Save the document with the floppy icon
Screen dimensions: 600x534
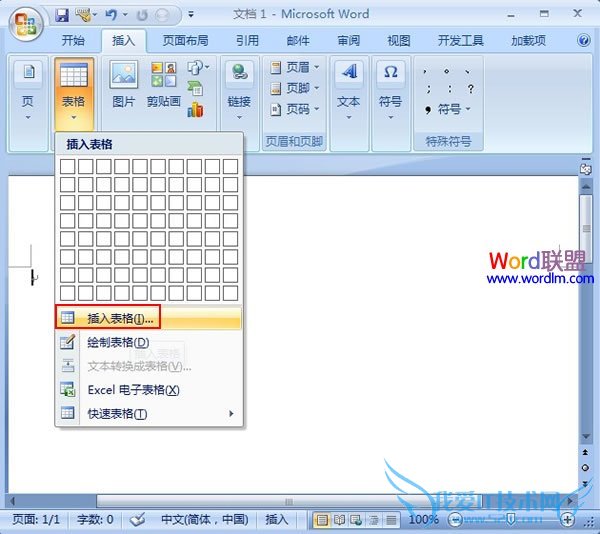[x=62, y=15]
